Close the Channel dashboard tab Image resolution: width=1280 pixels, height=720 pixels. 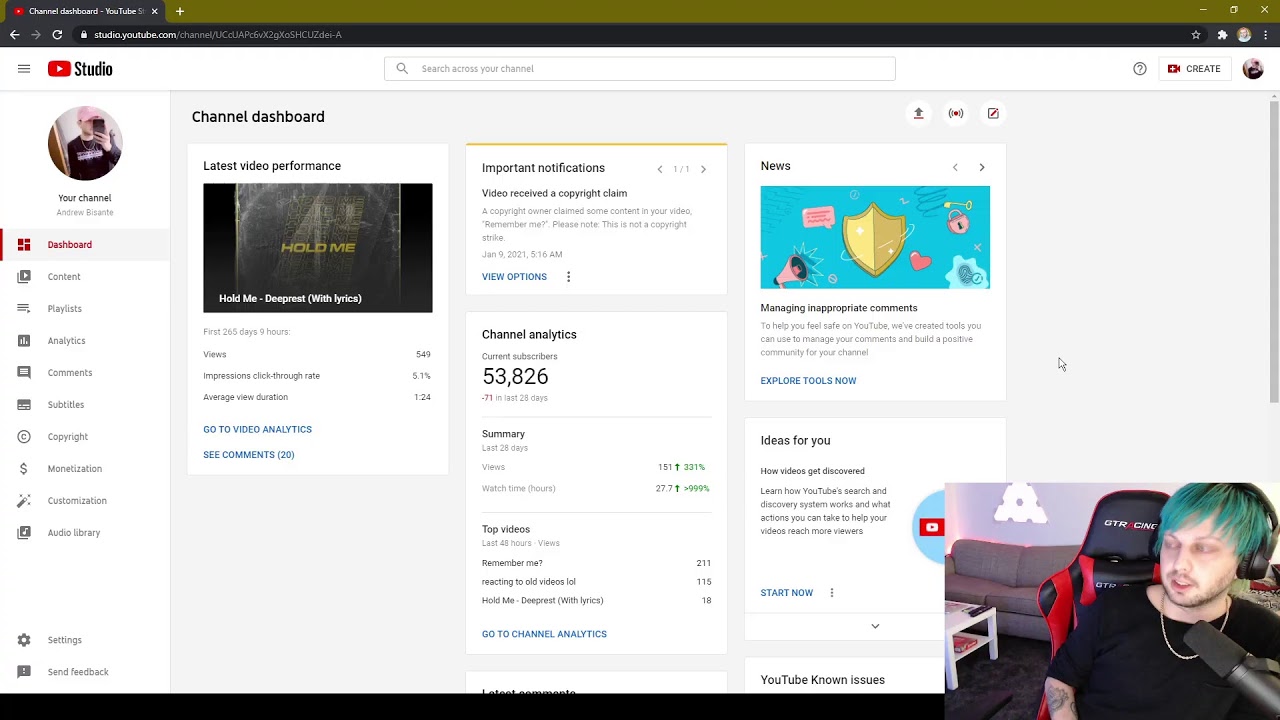(154, 11)
